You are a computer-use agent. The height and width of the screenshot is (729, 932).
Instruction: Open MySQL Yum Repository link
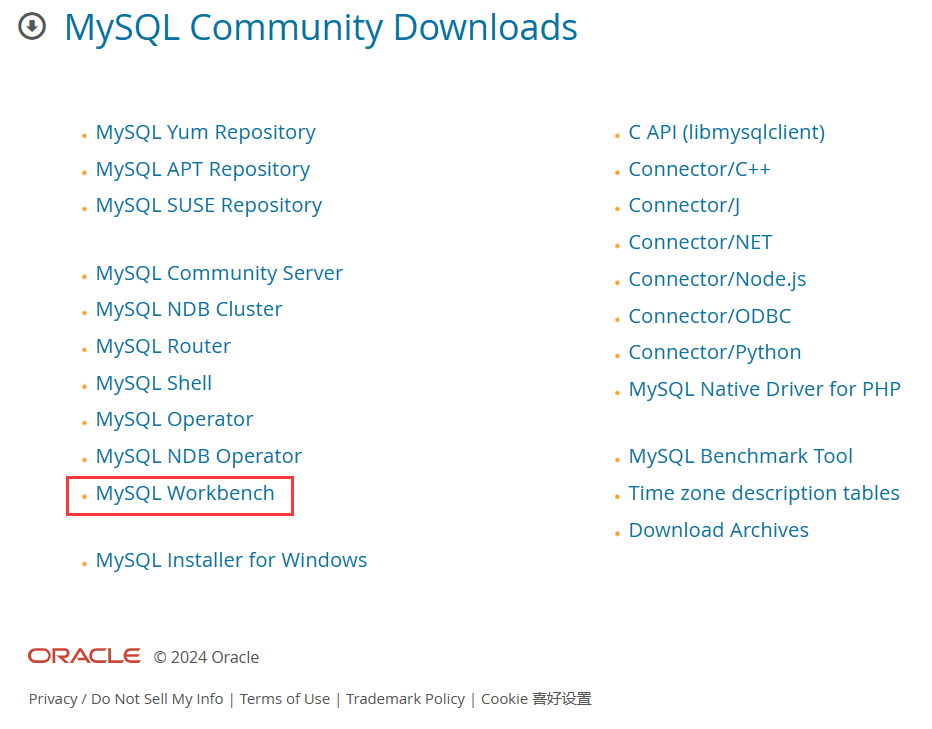click(206, 133)
